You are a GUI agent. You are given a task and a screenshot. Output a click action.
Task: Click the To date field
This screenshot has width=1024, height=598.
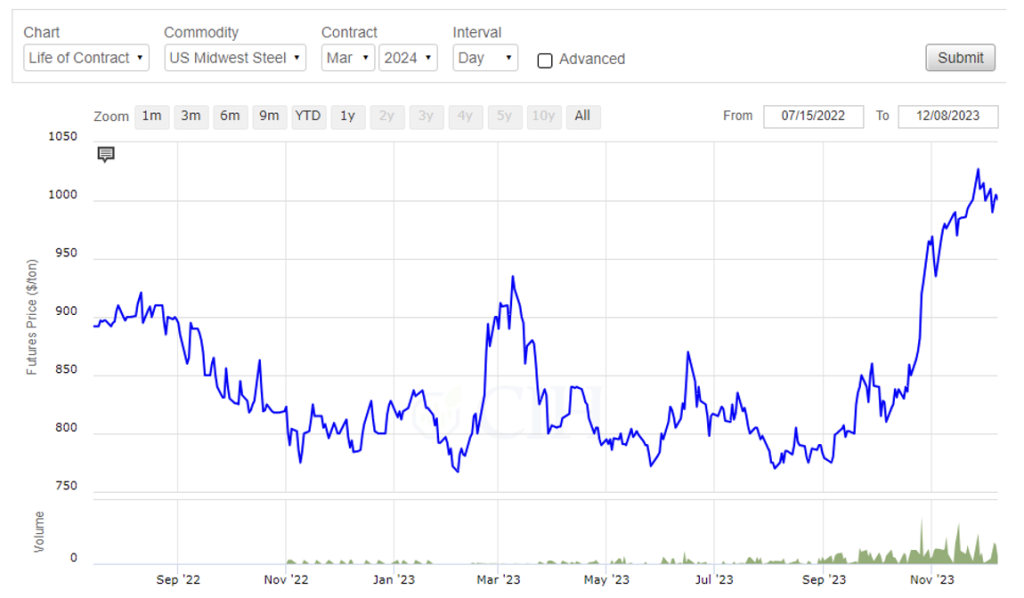pos(947,116)
